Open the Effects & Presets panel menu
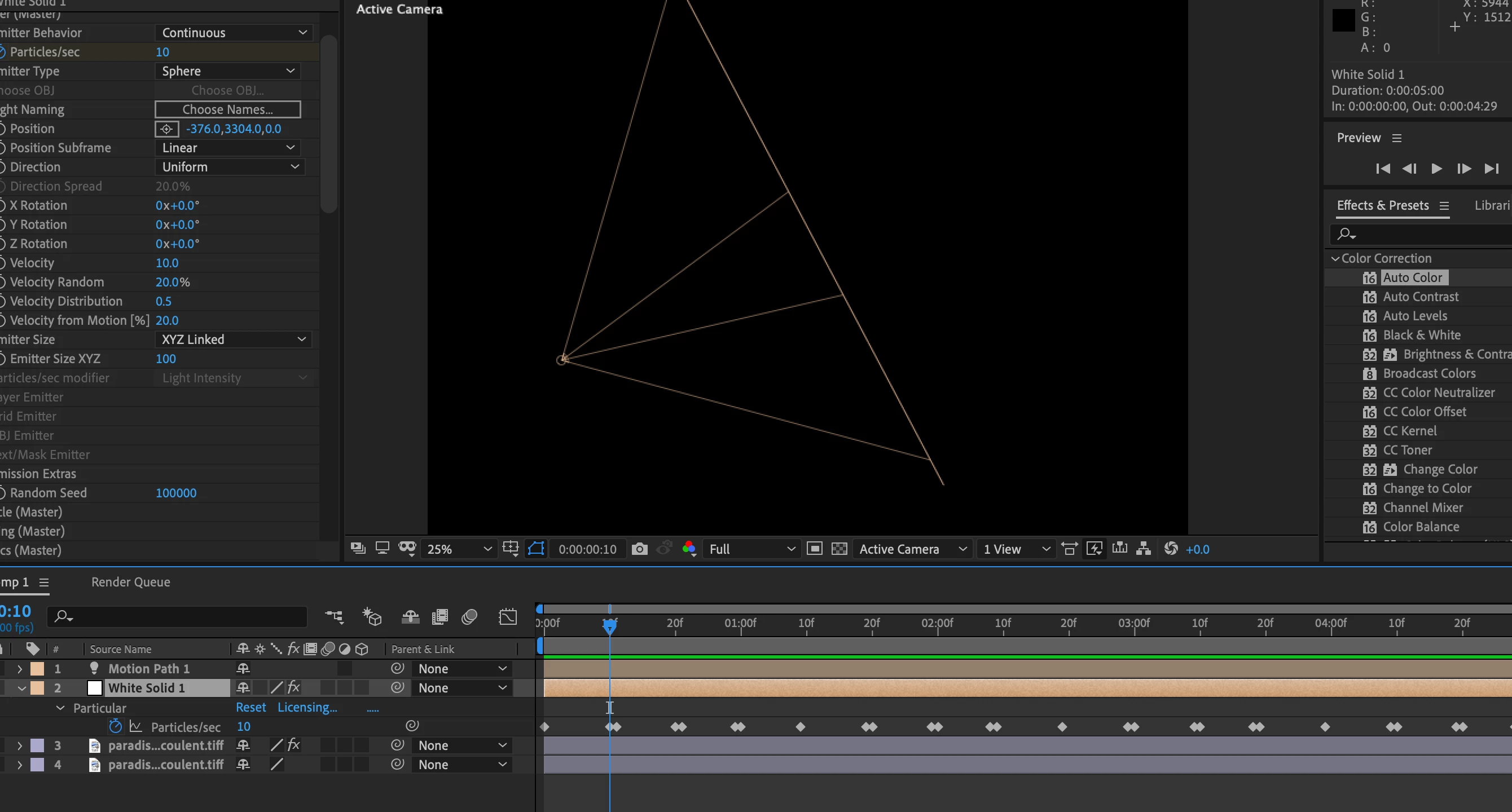This screenshot has height=812, width=1512. click(x=1444, y=205)
